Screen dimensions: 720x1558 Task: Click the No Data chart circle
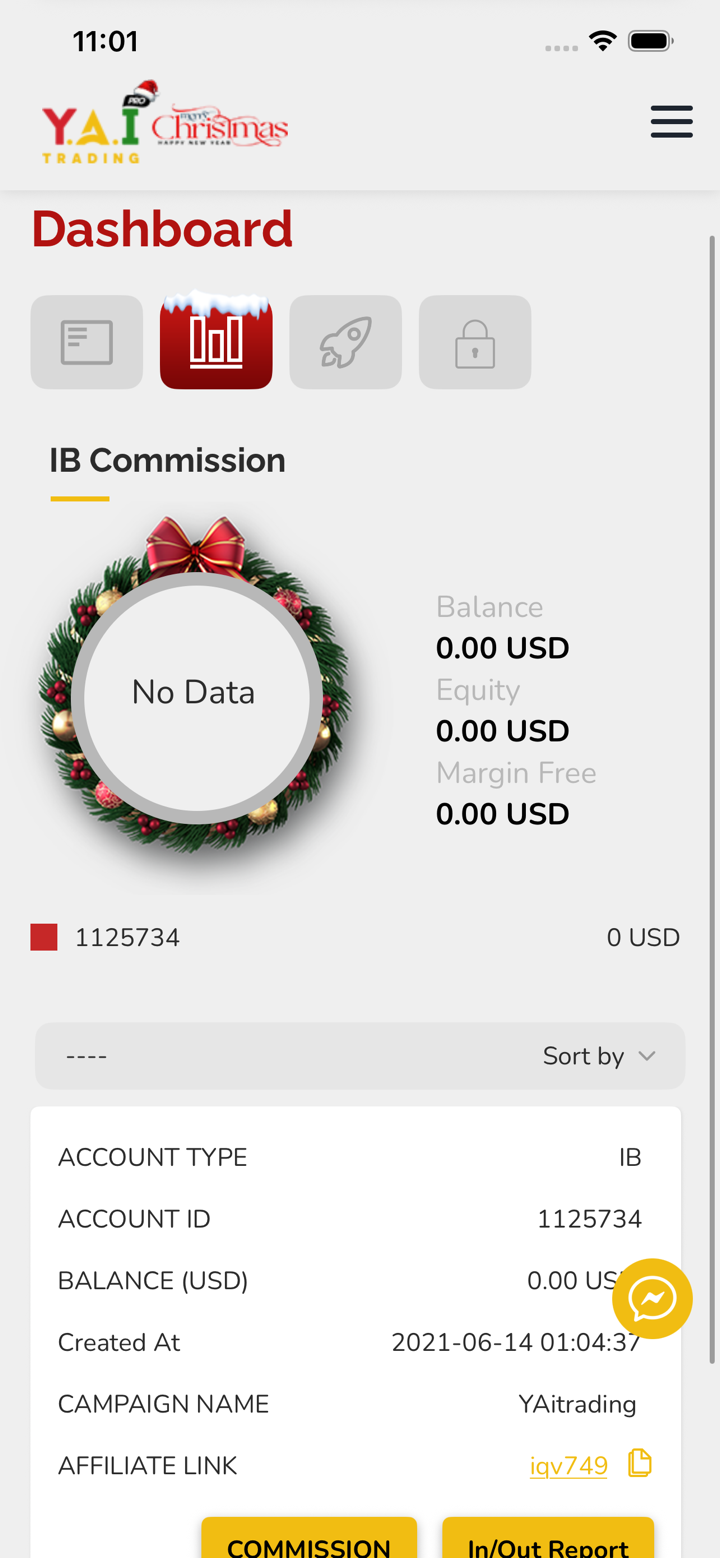[195, 693]
